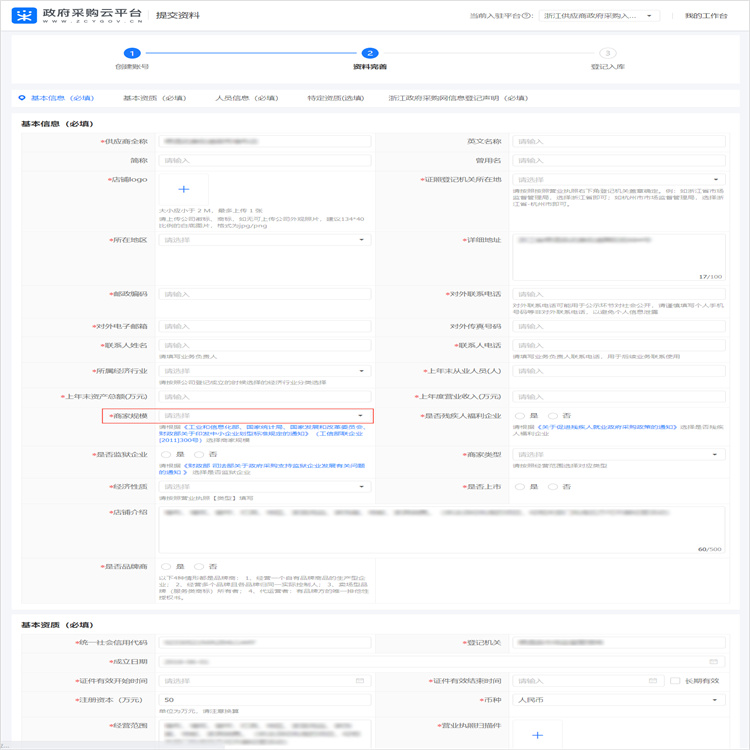Viewport: 750px width, 750px height.
Task: Open the 商家规模 dropdown
Action: click(x=265, y=416)
